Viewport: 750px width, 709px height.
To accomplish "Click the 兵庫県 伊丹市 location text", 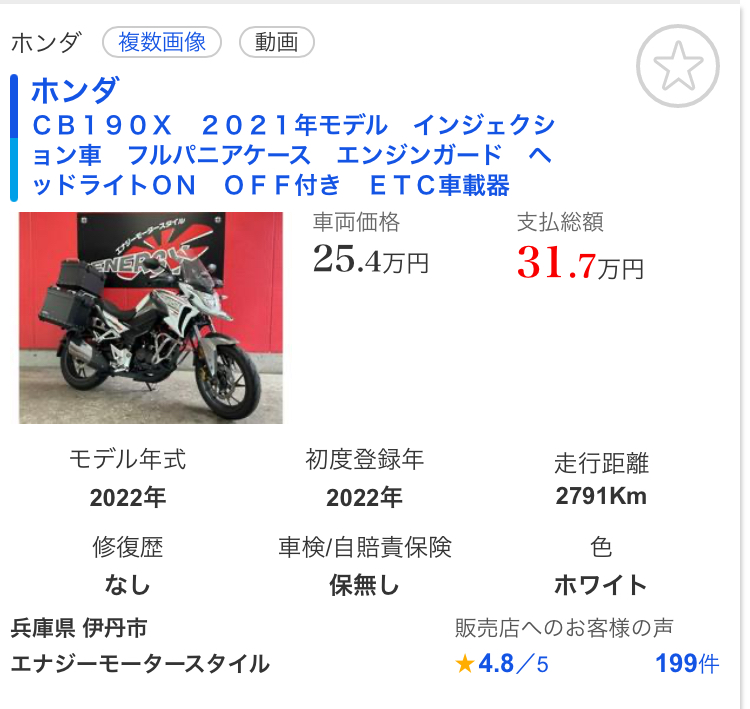I will (79, 628).
